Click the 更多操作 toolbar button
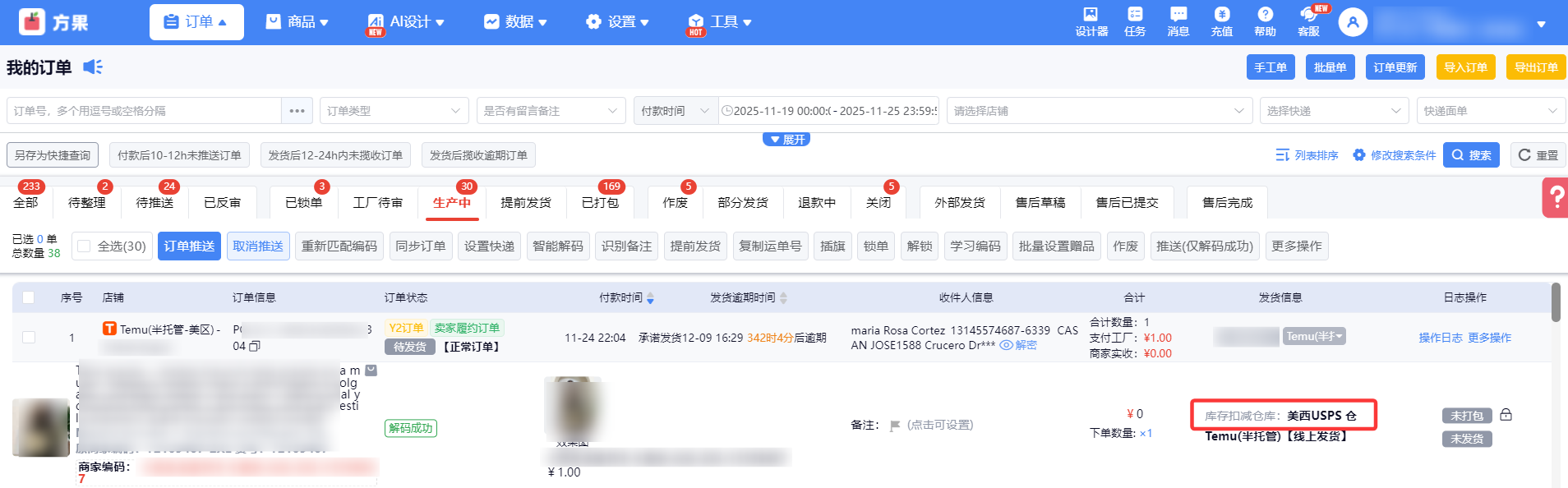Screen dimensions: 1568x488 pyautogui.click(x=1296, y=246)
